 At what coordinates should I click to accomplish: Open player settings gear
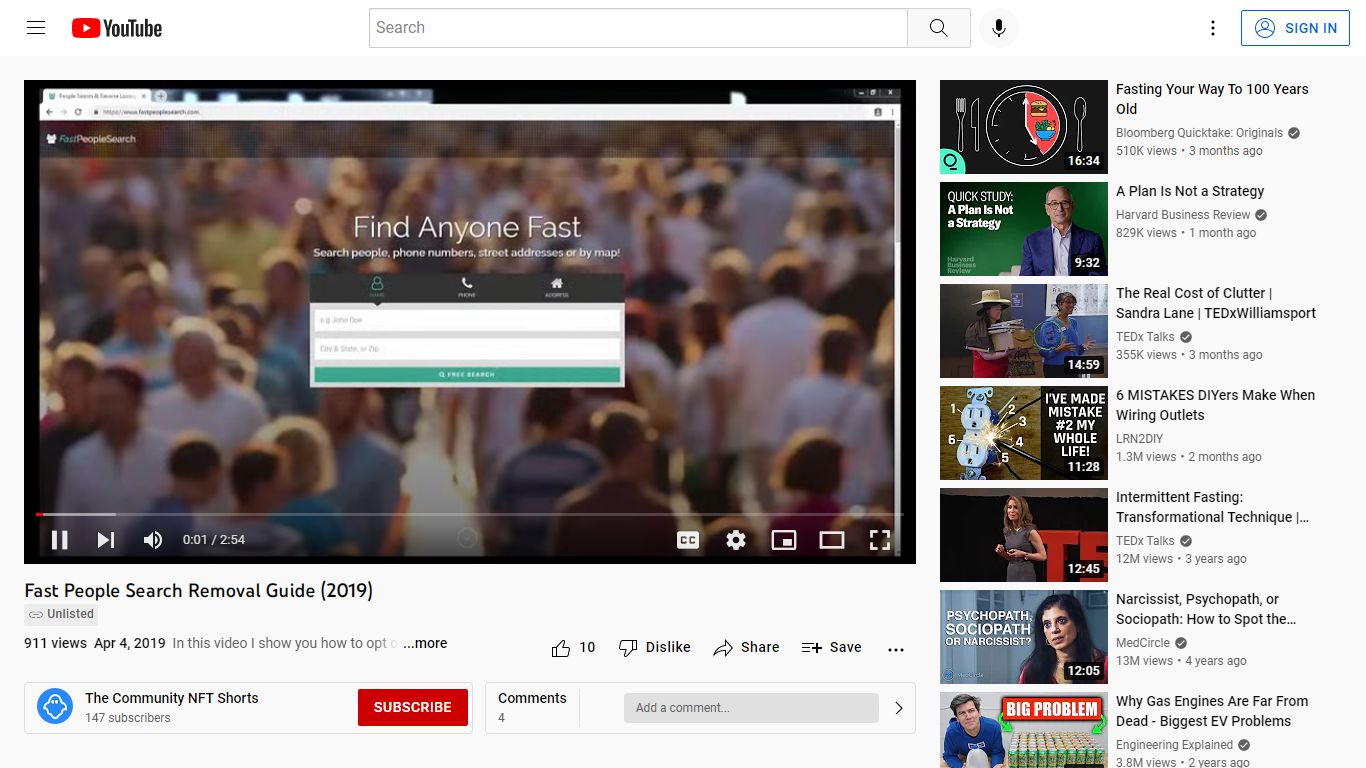pyautogui.click(x=736, y=540)
